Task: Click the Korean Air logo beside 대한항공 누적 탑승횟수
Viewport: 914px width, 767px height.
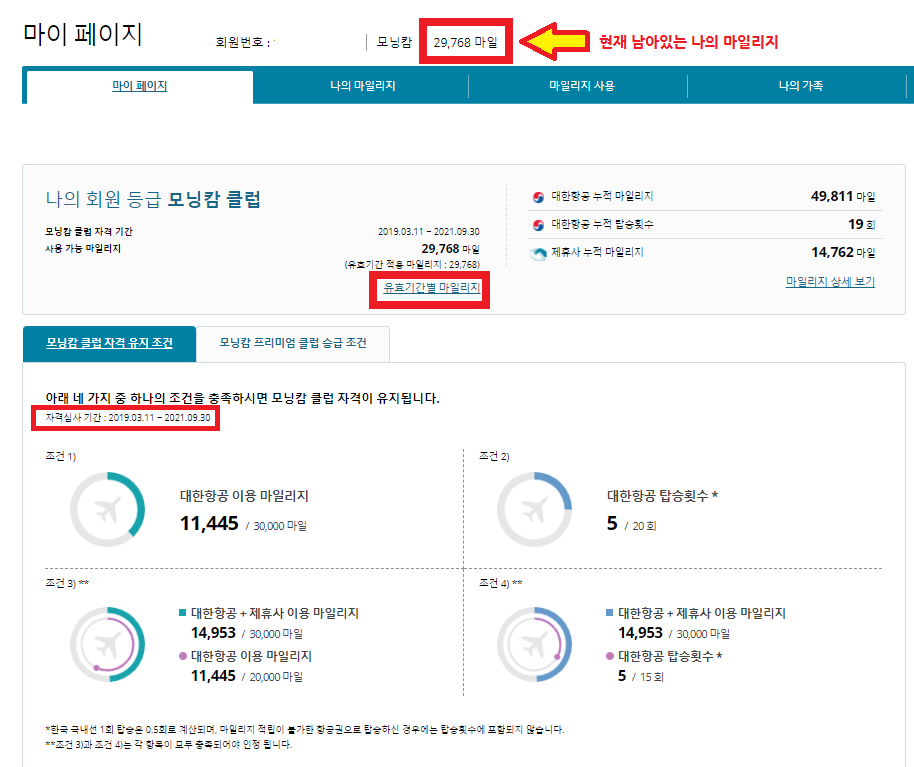Action: pos(539,225)
